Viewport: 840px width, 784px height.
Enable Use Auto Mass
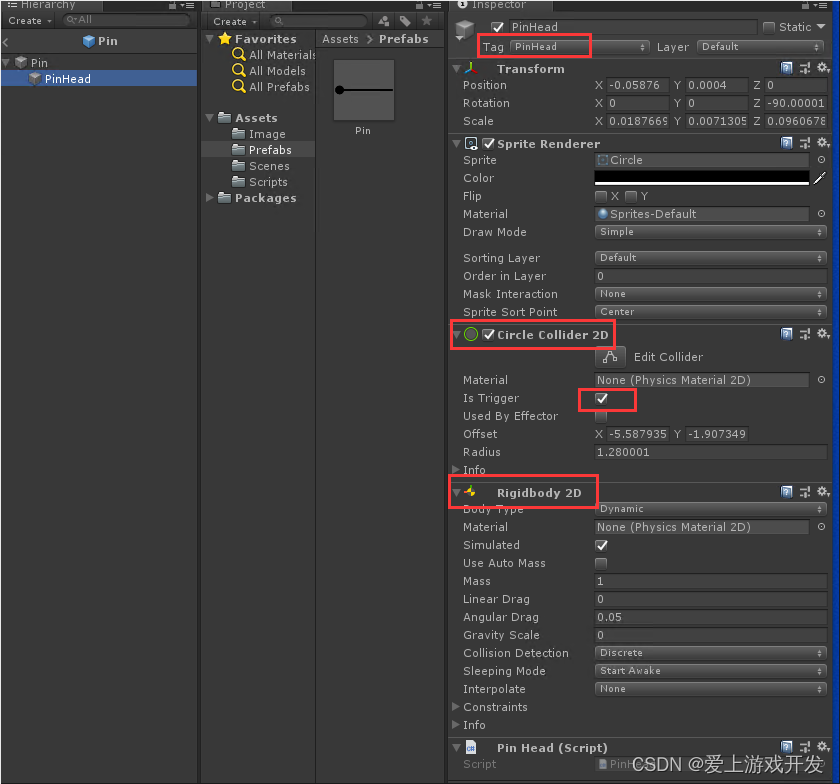(x=601, y=564)
